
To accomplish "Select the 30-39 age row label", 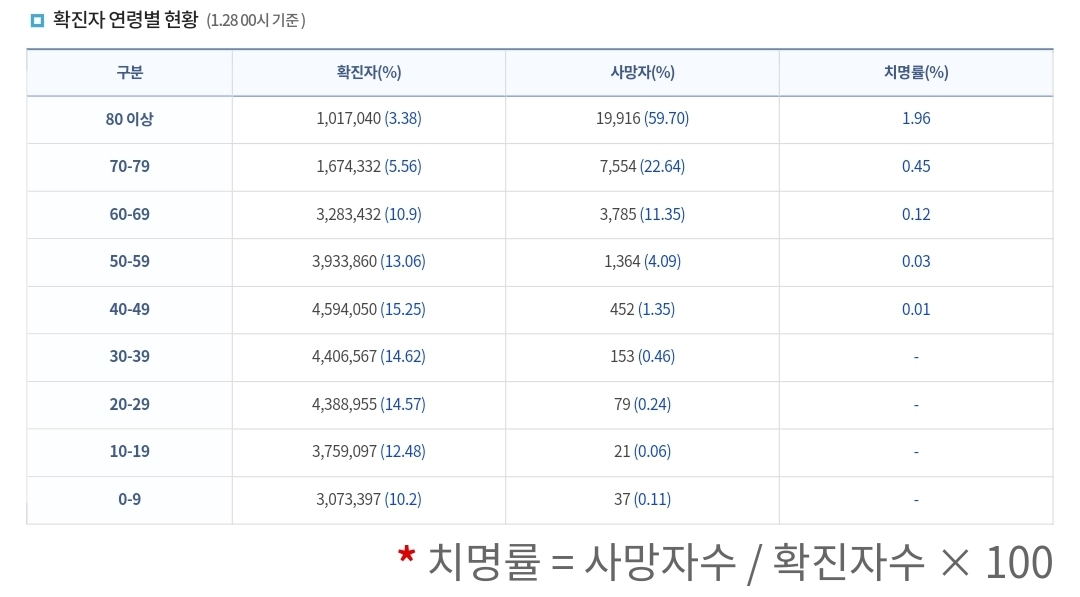I will [129, 357].
